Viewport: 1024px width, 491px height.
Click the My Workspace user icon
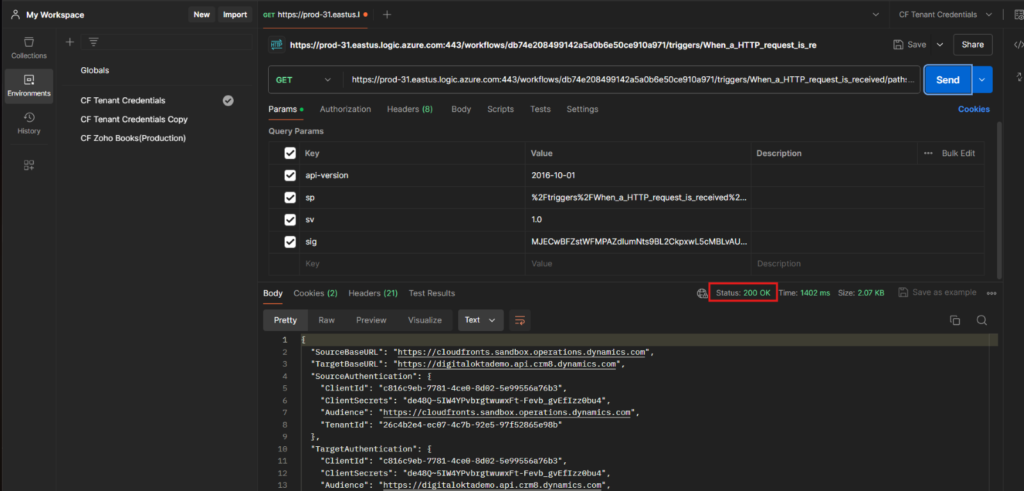[x=16, y=14]
